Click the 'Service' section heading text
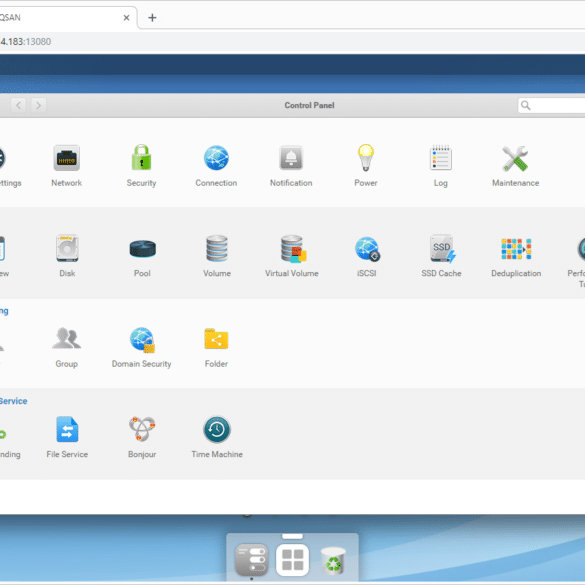Screen dimensions: 585x585 [x=13, y=401]
